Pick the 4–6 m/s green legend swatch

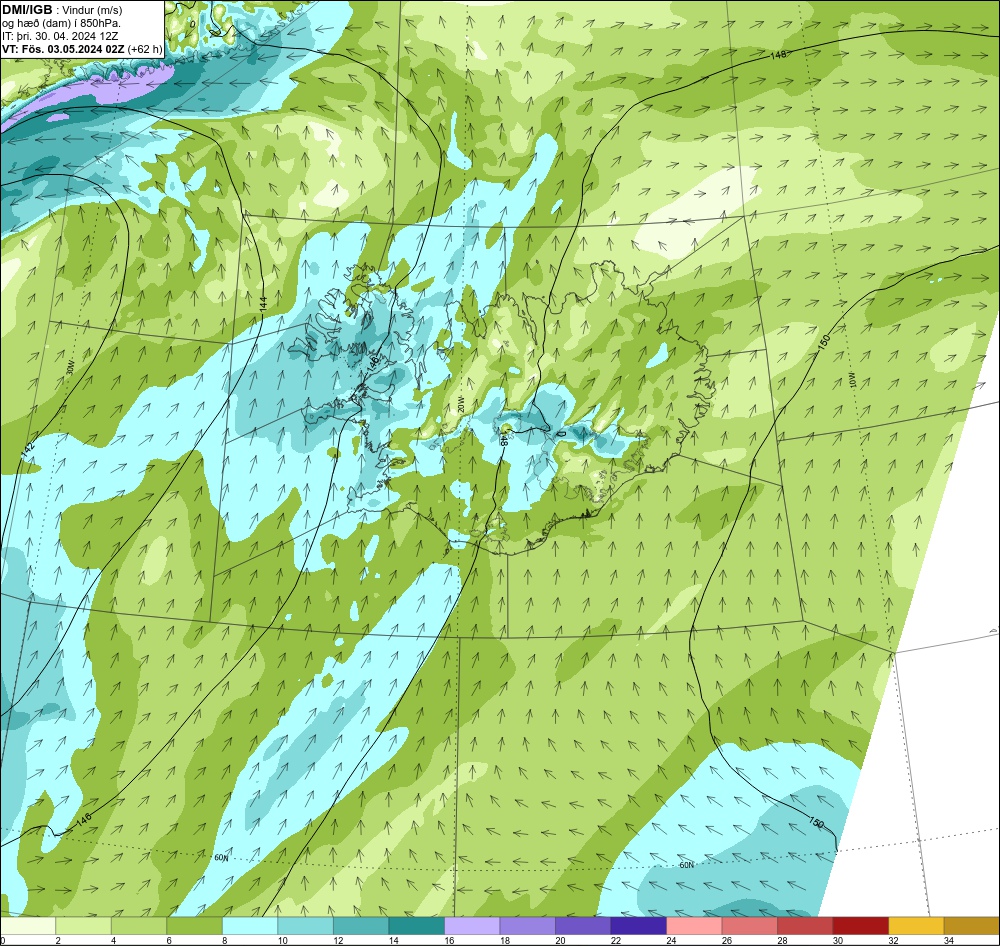[139, 926]
